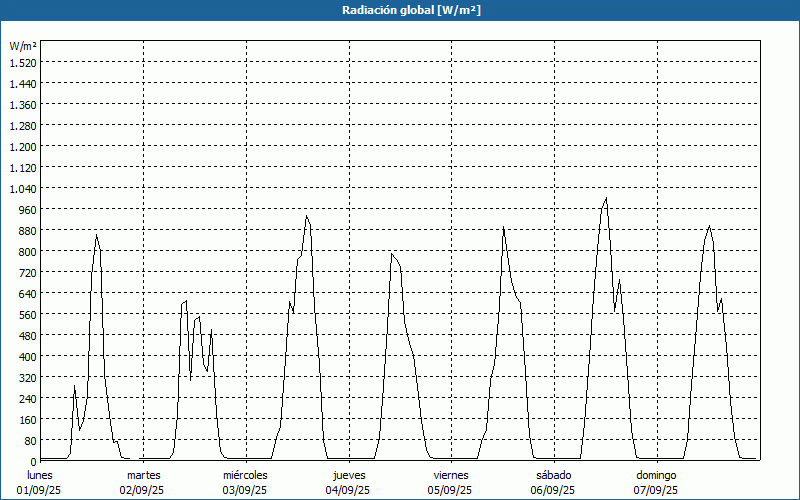Viewport: 800px width, 500px height.
Task: Click the highest radiation peak on sábado
Action: coord(606,198)
